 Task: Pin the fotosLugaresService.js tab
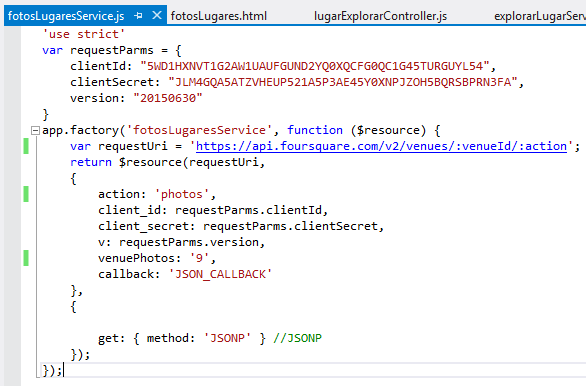(x=138, y=16)
